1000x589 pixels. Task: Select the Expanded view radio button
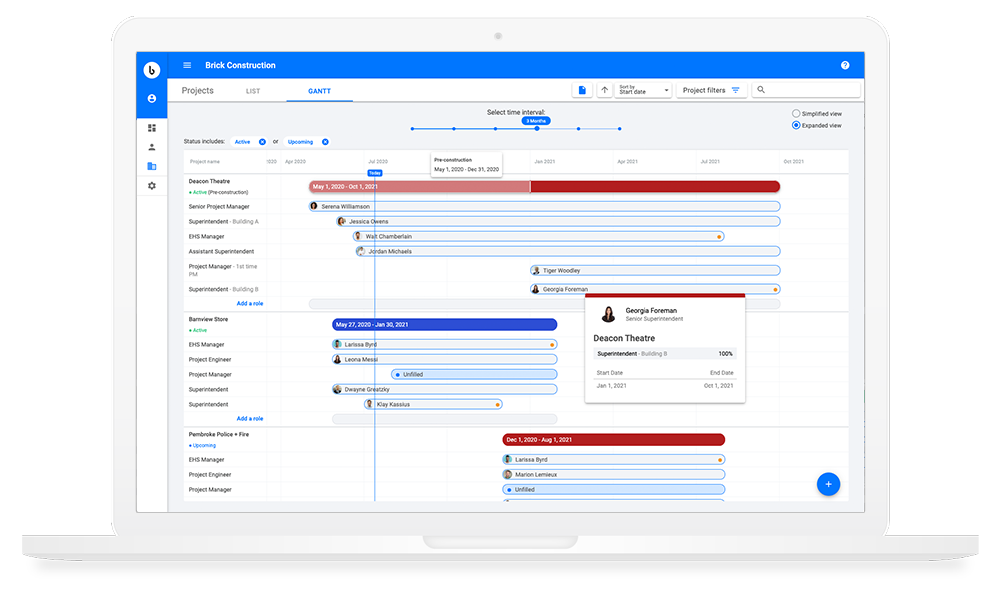point(796,125)
